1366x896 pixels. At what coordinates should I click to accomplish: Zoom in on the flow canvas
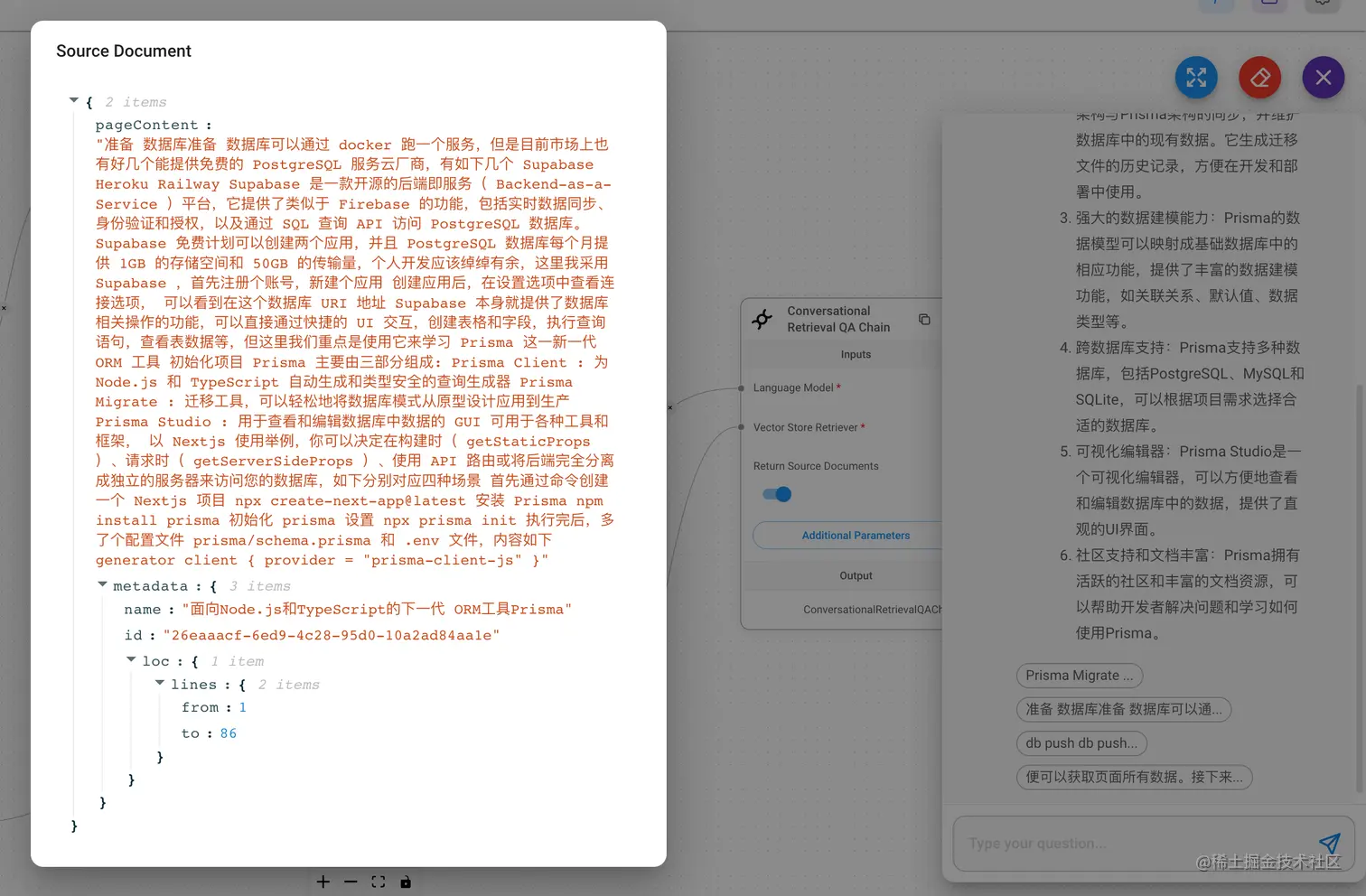pos(323,882)
